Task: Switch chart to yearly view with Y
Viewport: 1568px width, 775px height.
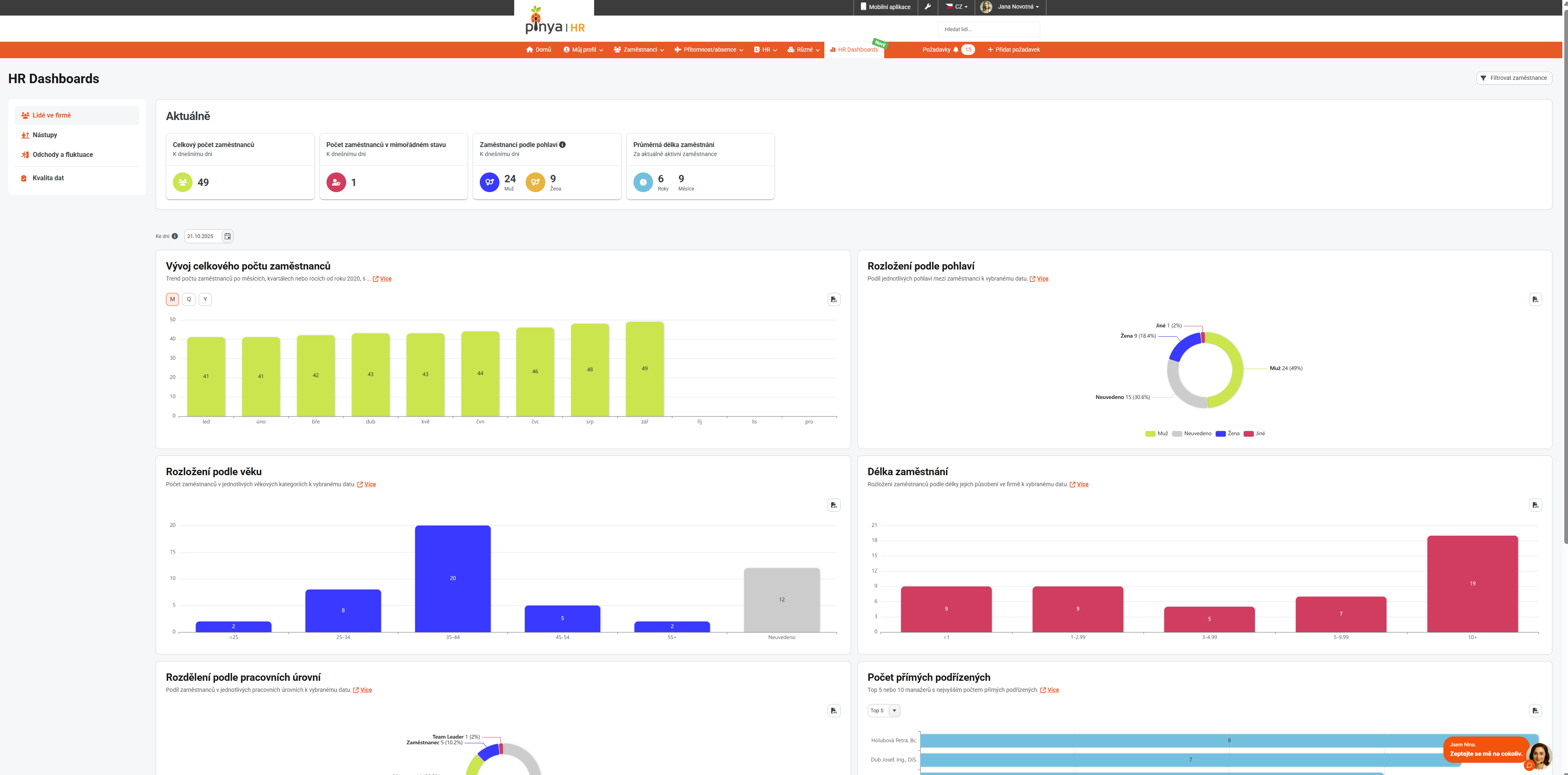Action: [x=205, y=299]
